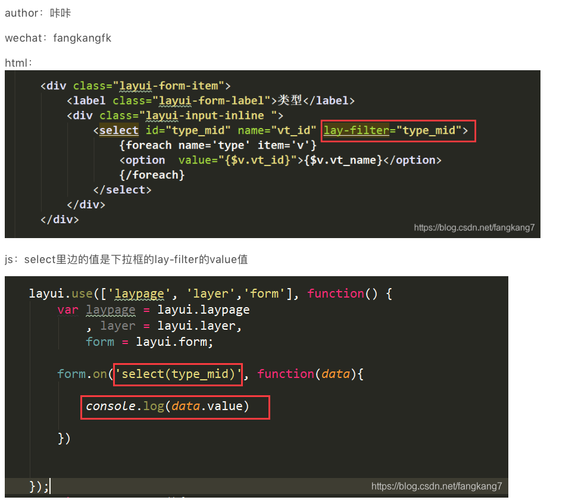The image size is (575, 500).
Task: Click the closing {/foreach} tag
Action: [x=152, y=175]
